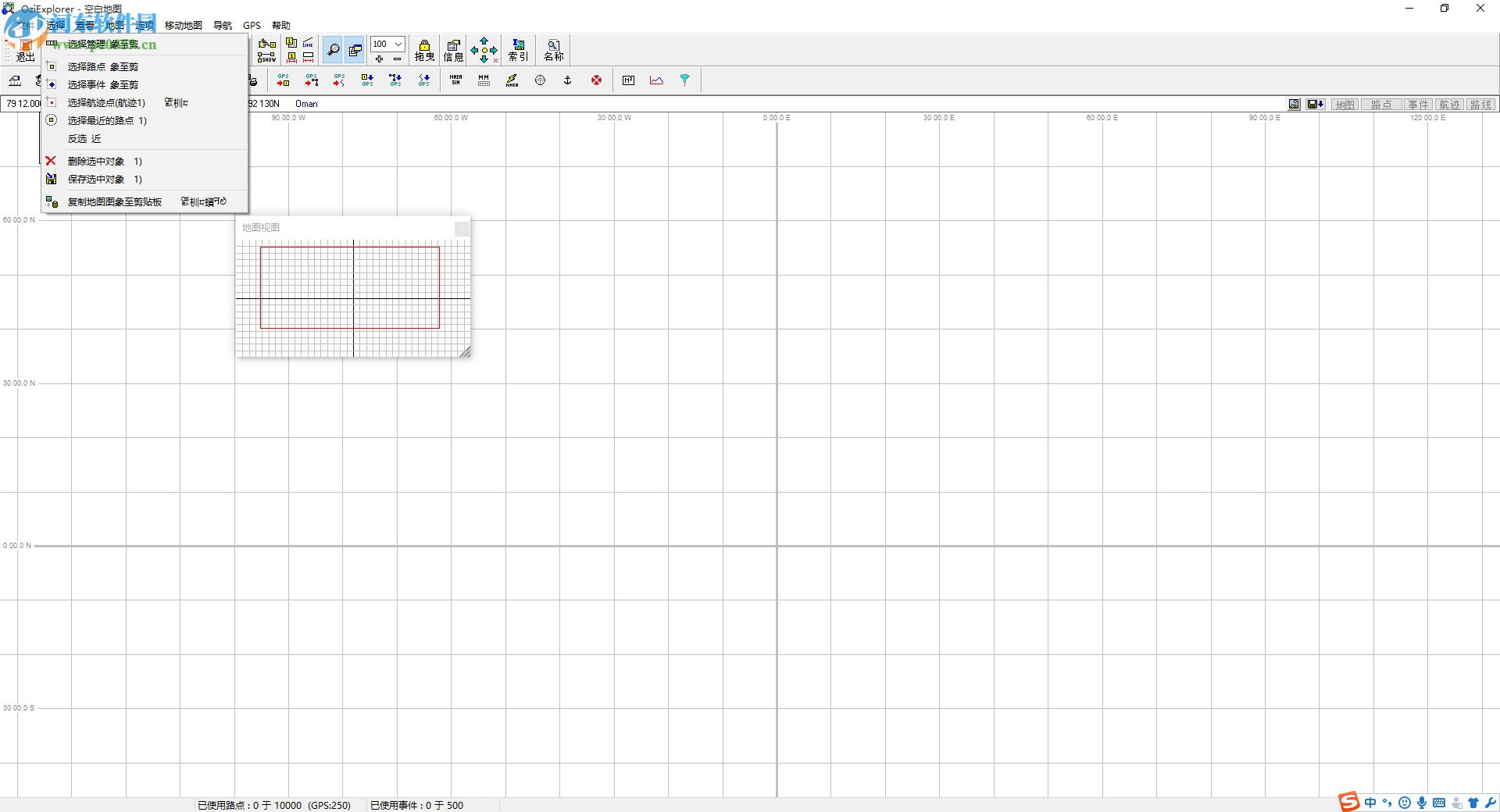The width and height of the screenshot is (1500, 812).
Task: Click the MM moving map icon
Action: (484, 80)
